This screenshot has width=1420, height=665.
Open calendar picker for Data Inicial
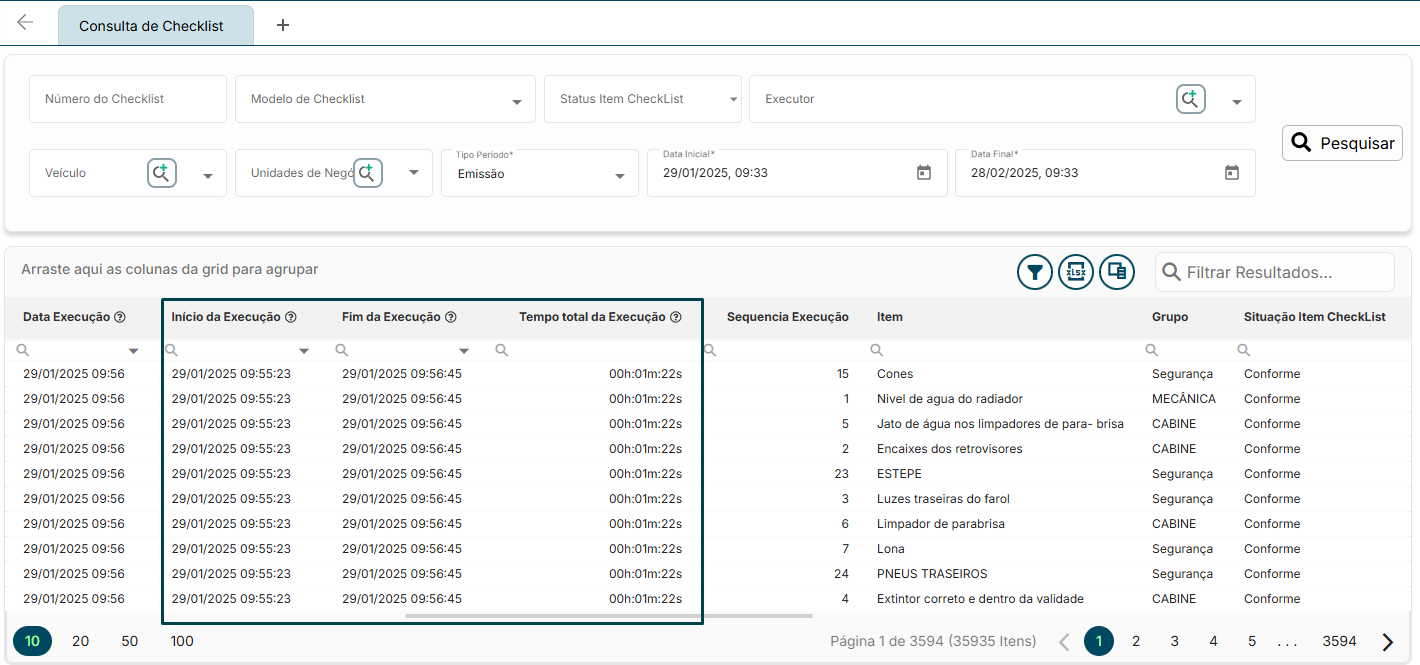click(x=924, y=173)
